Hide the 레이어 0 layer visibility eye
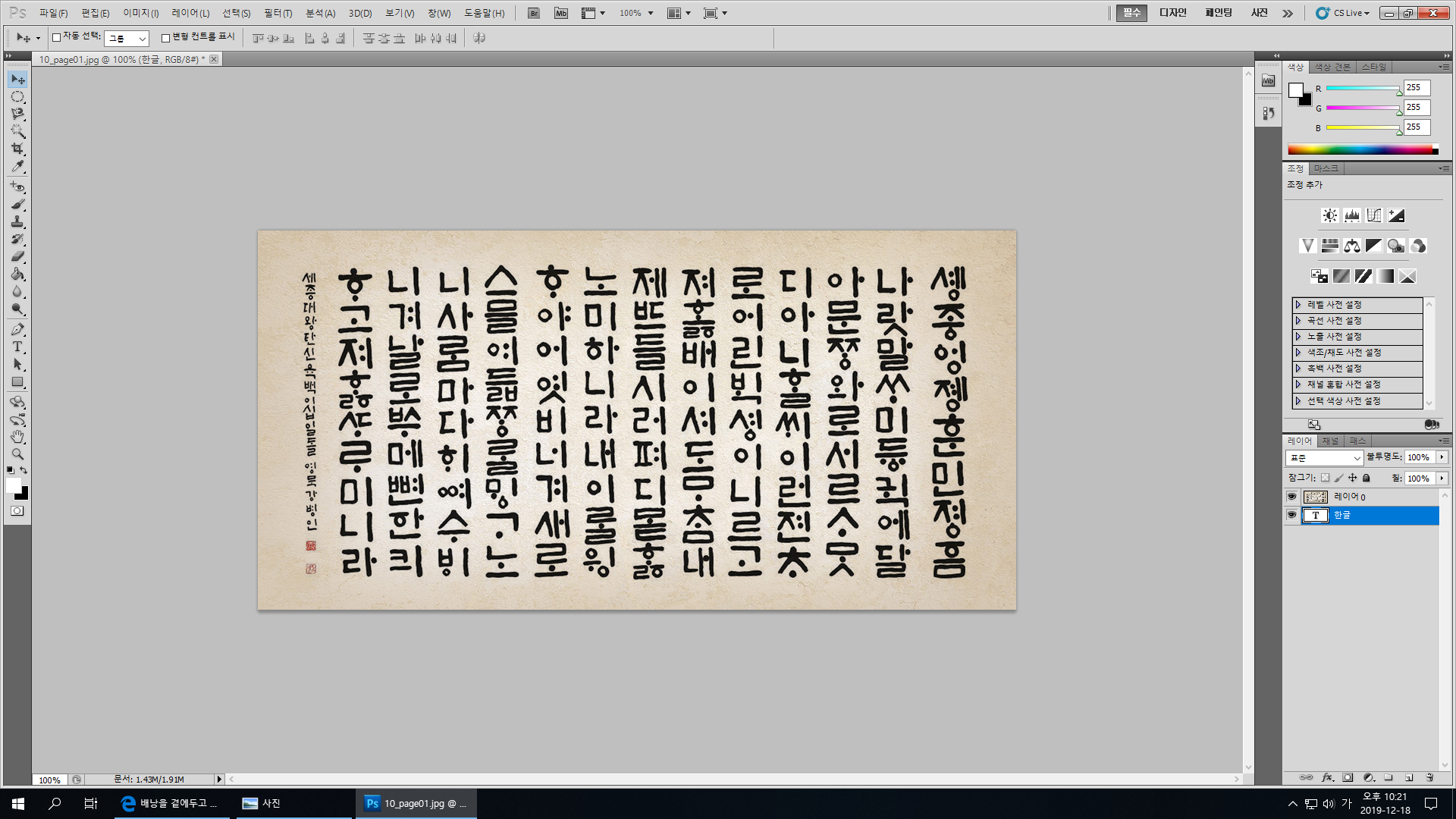Viewport: 1456px width, 819px height. [1291, 497]
